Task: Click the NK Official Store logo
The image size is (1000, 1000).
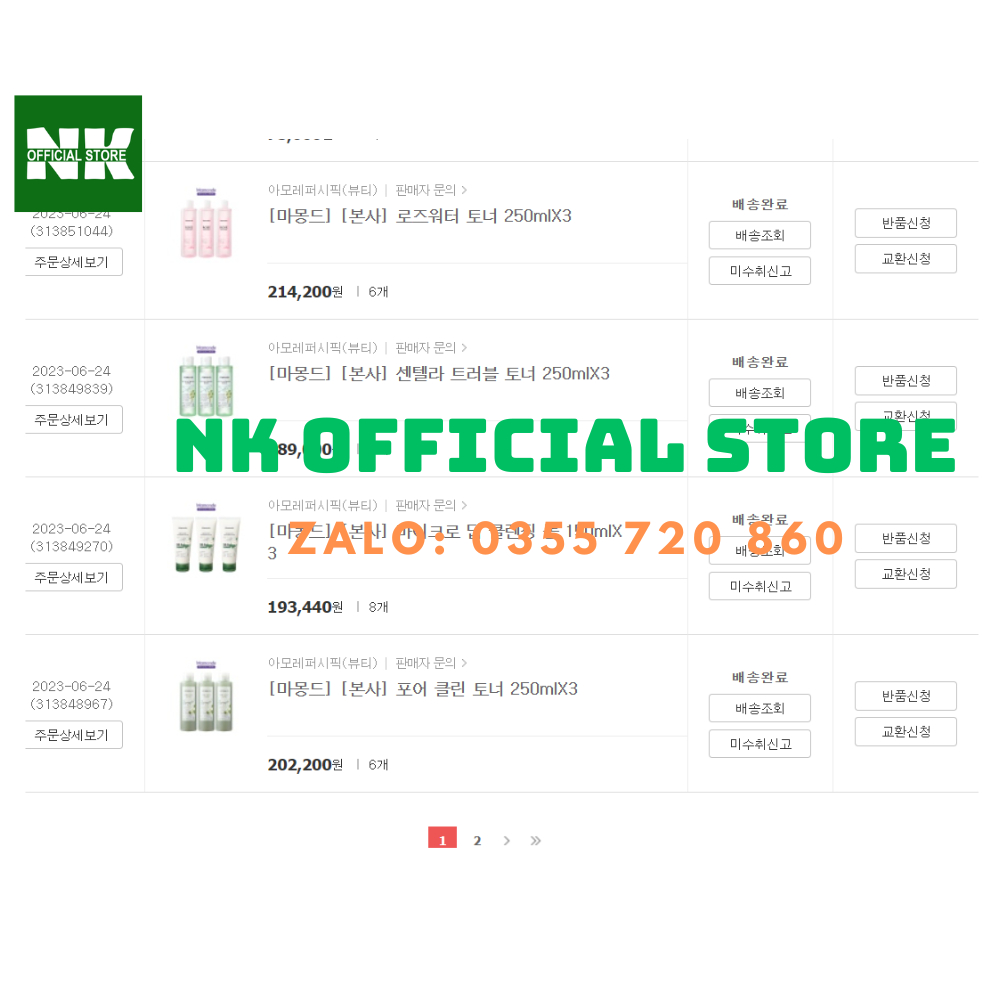Action: pyautogui.click(x=78, y=153)
